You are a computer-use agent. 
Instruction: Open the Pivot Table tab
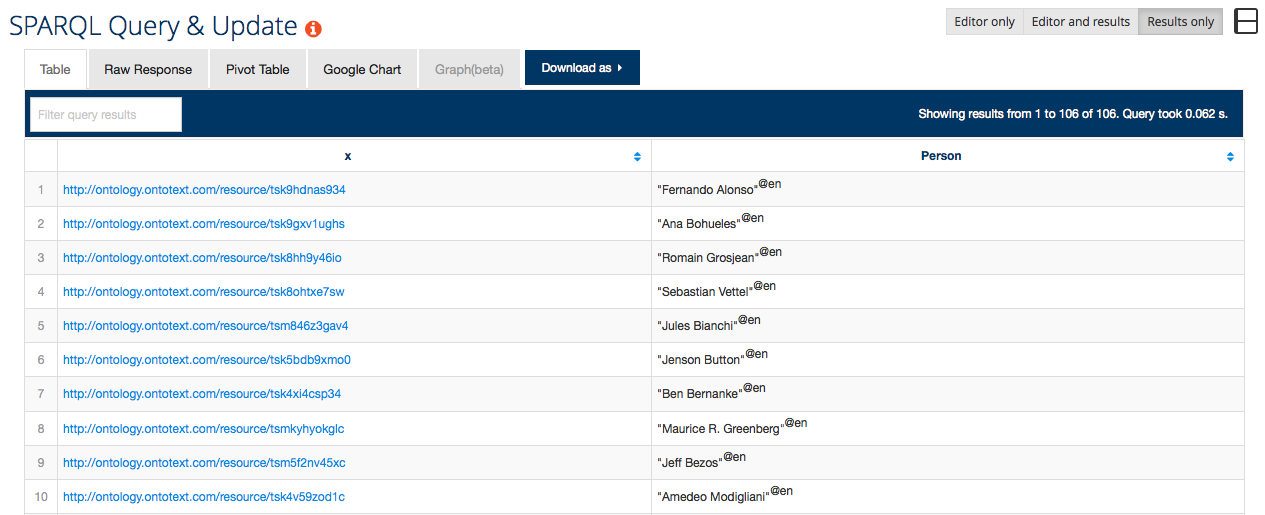click(258, 69)
